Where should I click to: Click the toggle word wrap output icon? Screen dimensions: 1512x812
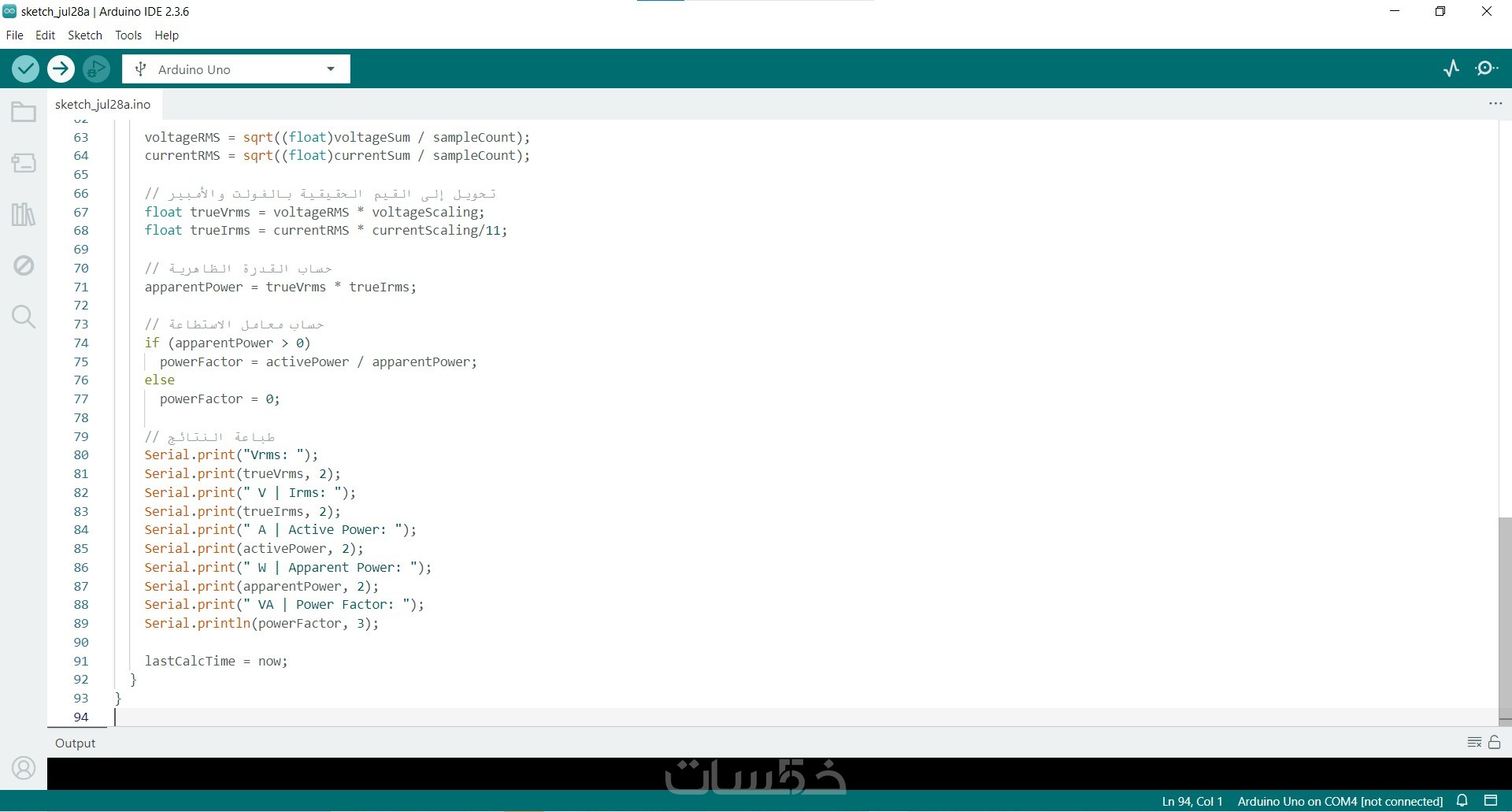(x=1474, y=743)
